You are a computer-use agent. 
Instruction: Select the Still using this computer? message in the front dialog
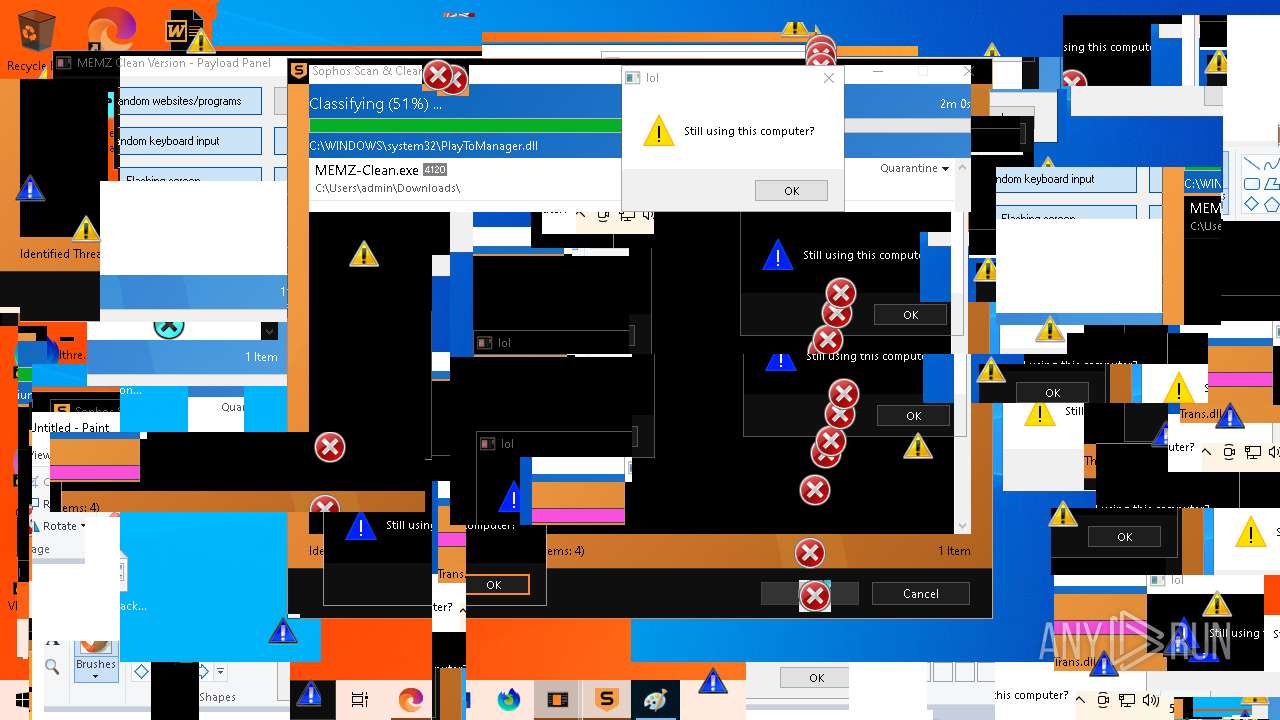pos(749,131)
